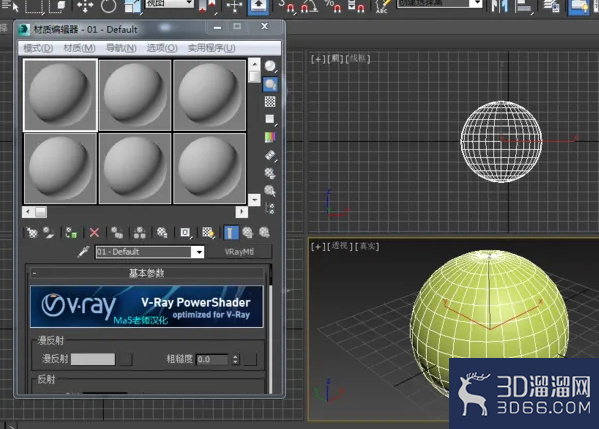The width and height of the screenshot is (599, 429).
Task: Activate the Select and Move tool
Action: point(84,6)
